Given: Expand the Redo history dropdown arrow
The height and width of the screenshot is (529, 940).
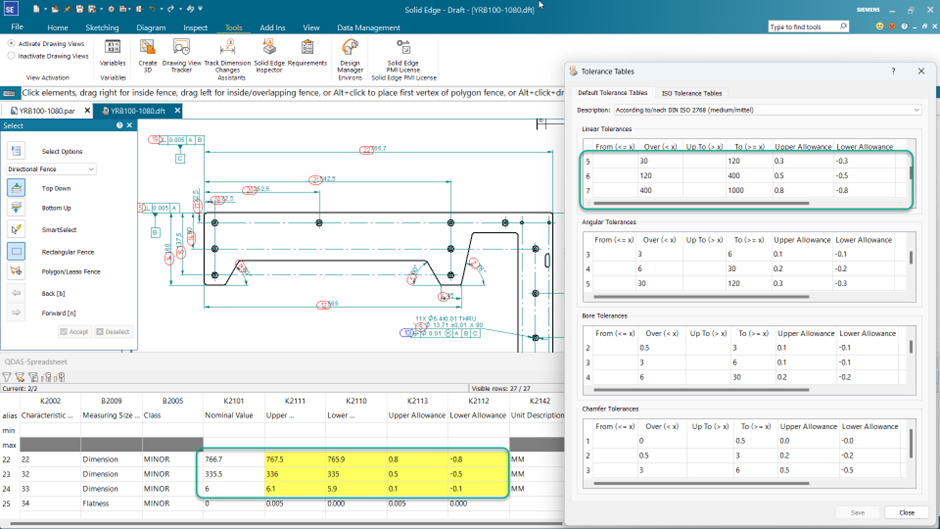Looking at the screenshot, I should pyautogui.click(x=179, y=9).
